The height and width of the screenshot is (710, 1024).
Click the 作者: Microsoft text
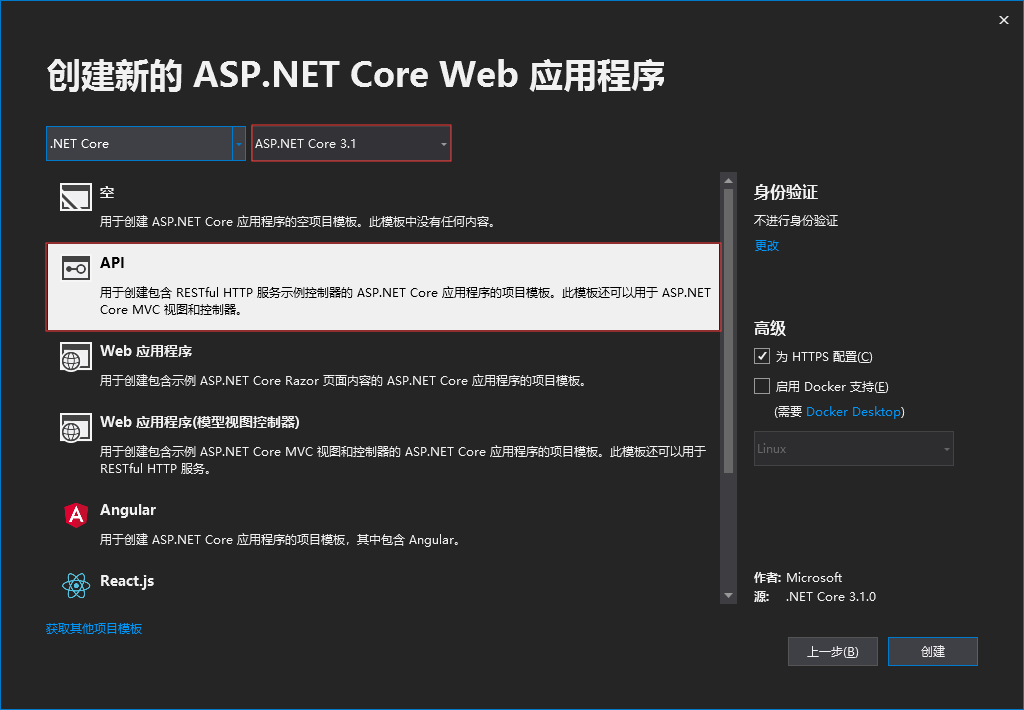(798, 577)
